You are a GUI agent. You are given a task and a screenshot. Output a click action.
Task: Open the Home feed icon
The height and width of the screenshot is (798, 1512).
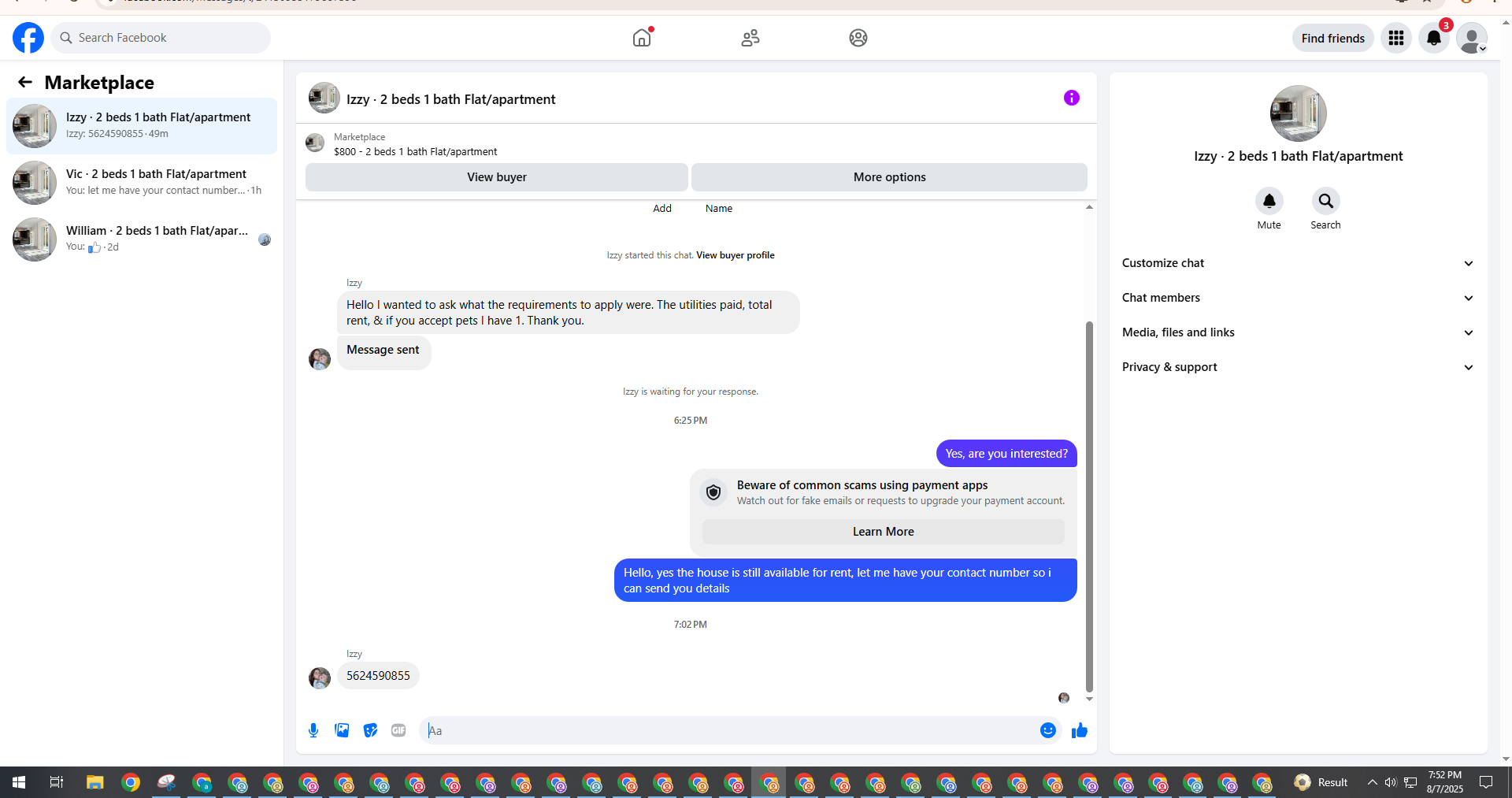643,37
